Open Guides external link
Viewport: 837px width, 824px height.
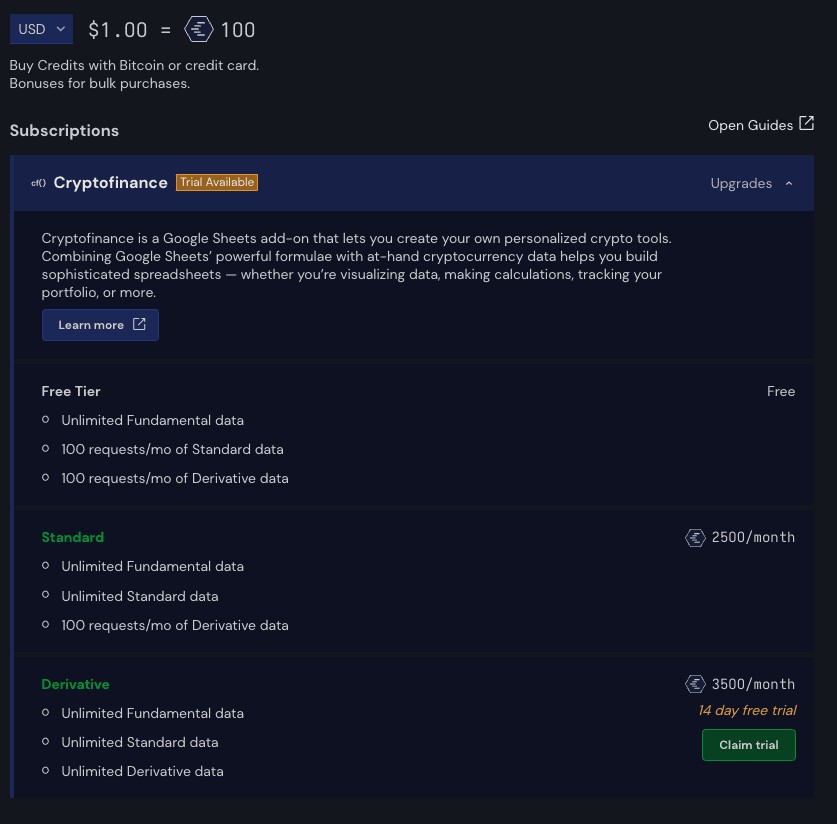click(761, 125)
